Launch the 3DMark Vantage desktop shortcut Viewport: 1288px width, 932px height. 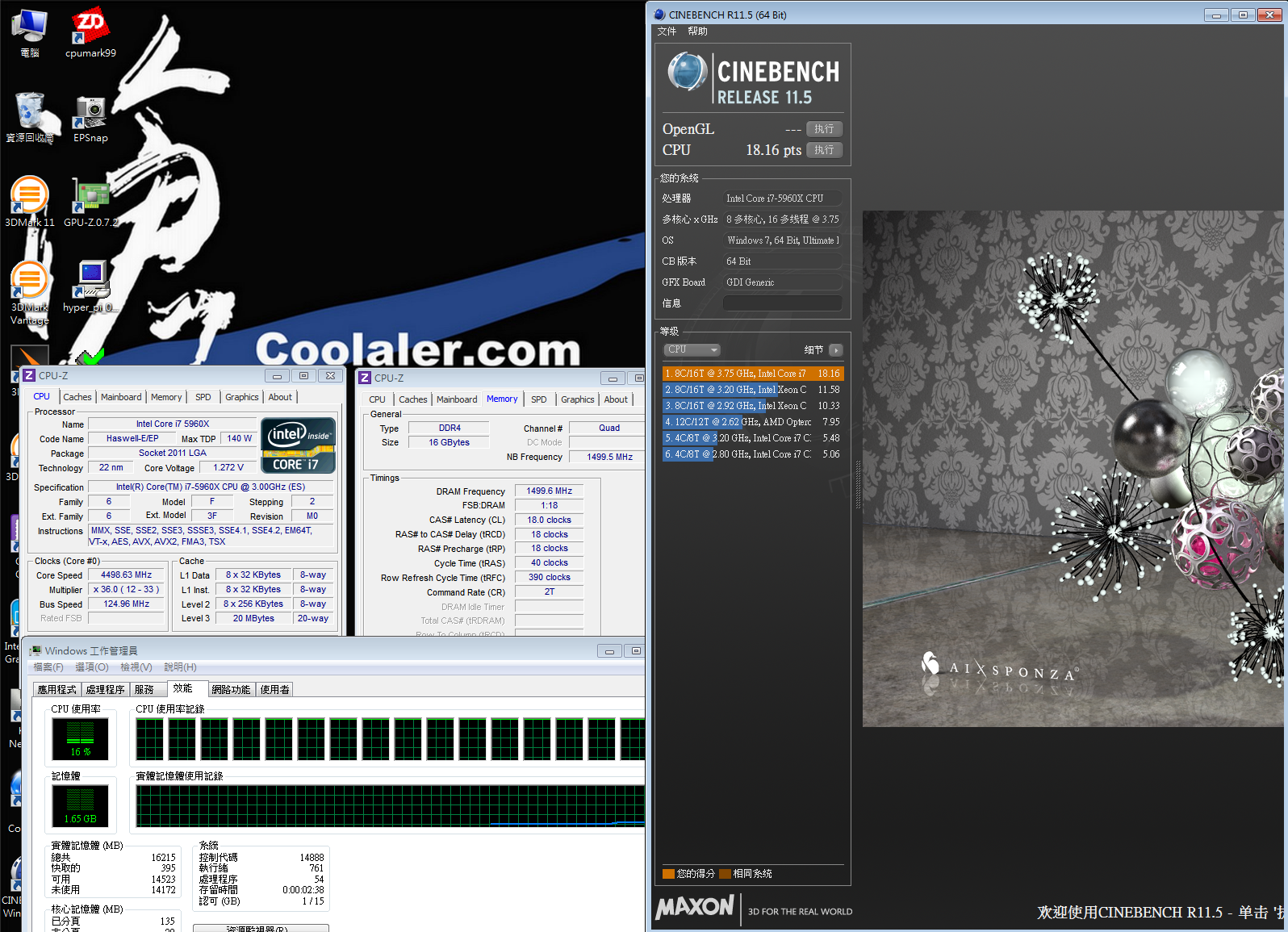click(x=30, y=292)
